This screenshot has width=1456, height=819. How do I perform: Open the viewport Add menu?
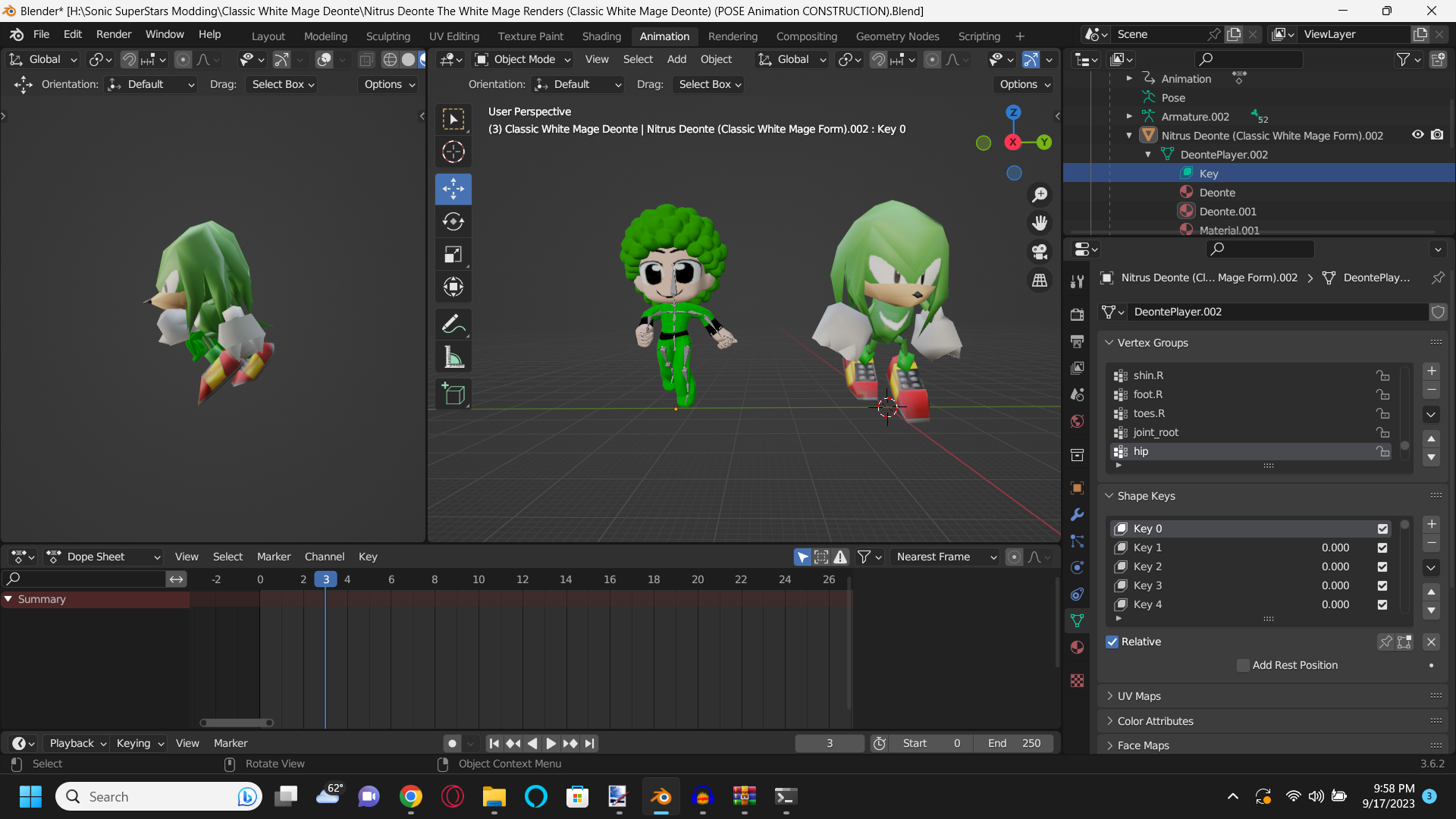click(x=676, y=59)
